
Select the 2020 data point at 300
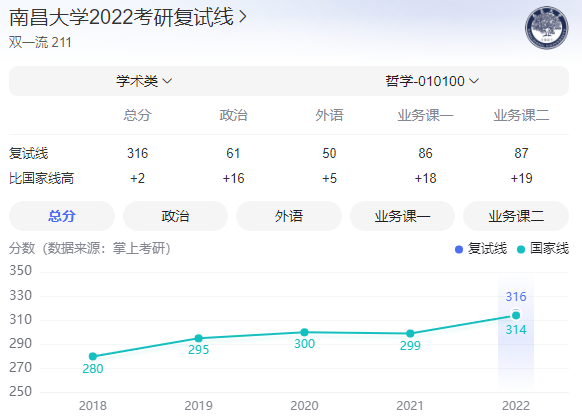(x=304, y=332)
